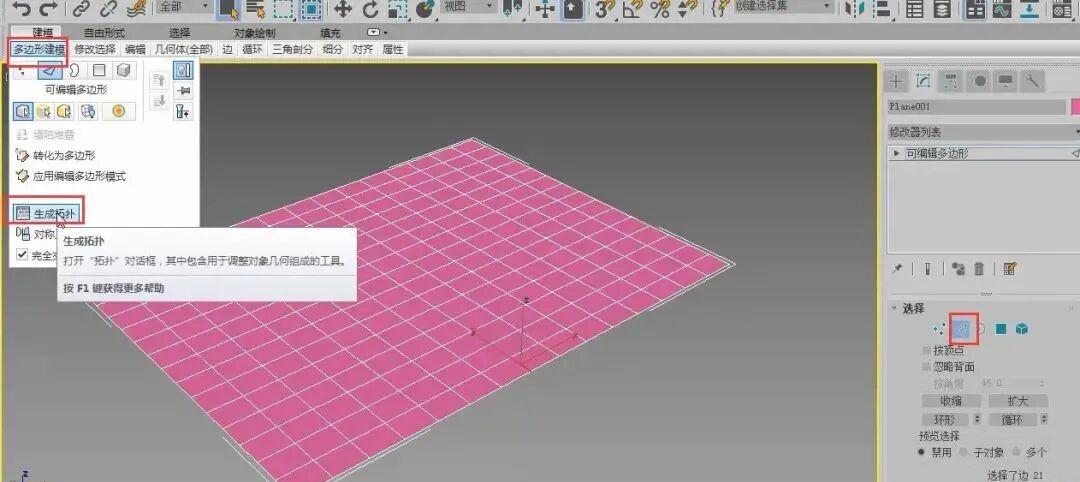
Task: Open the 三角剖分 ribbon panel
Action: 292,50
